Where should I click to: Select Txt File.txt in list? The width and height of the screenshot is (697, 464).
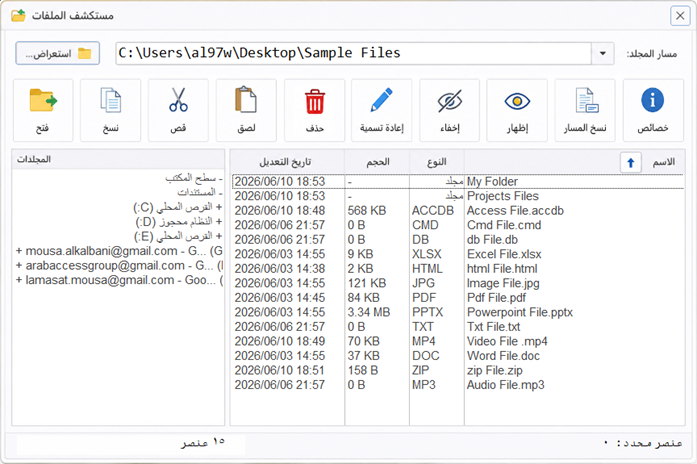coord(458,327)
